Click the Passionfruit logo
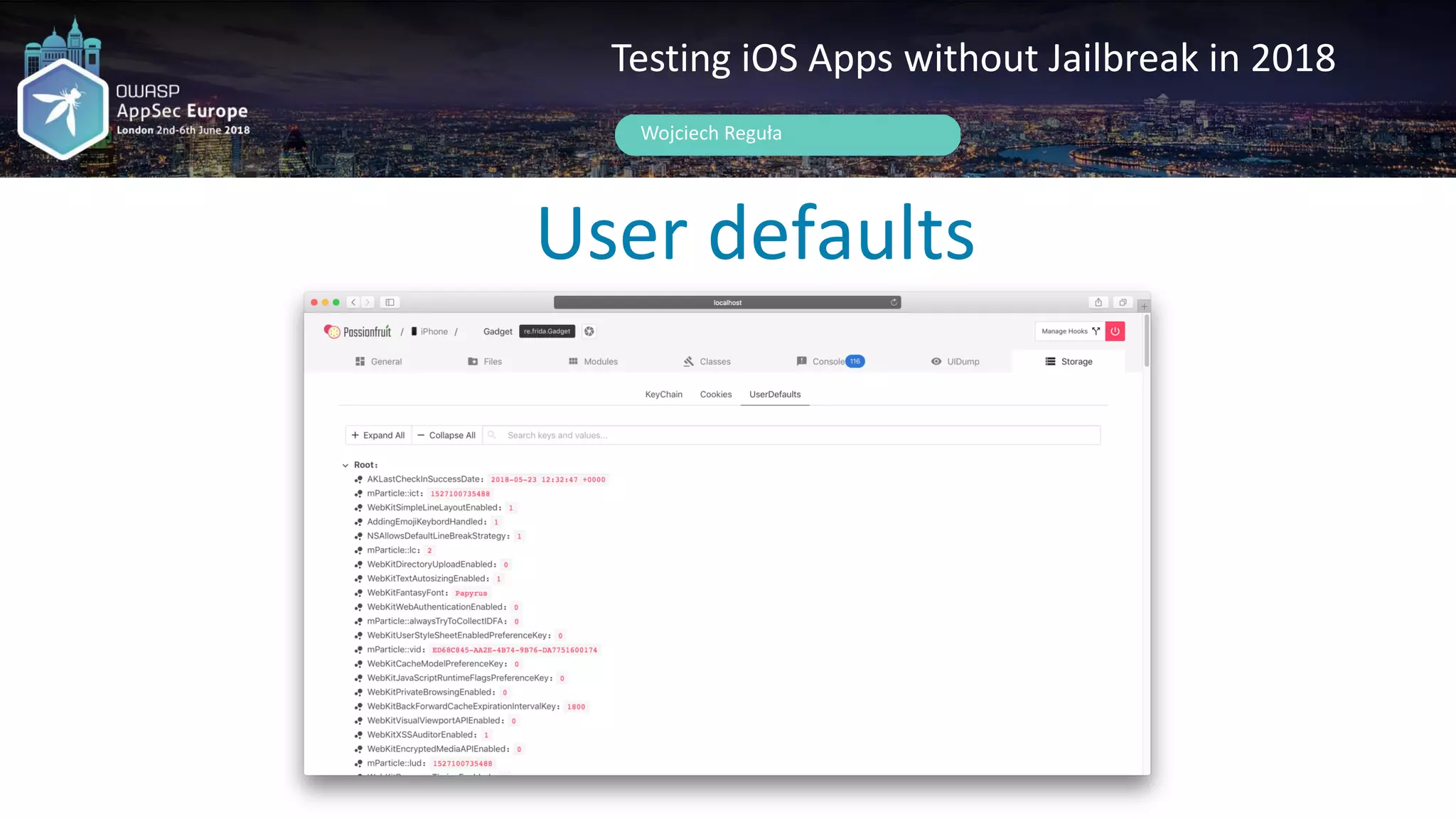Viewport: 1456px width, 819px height. point(358,331)
